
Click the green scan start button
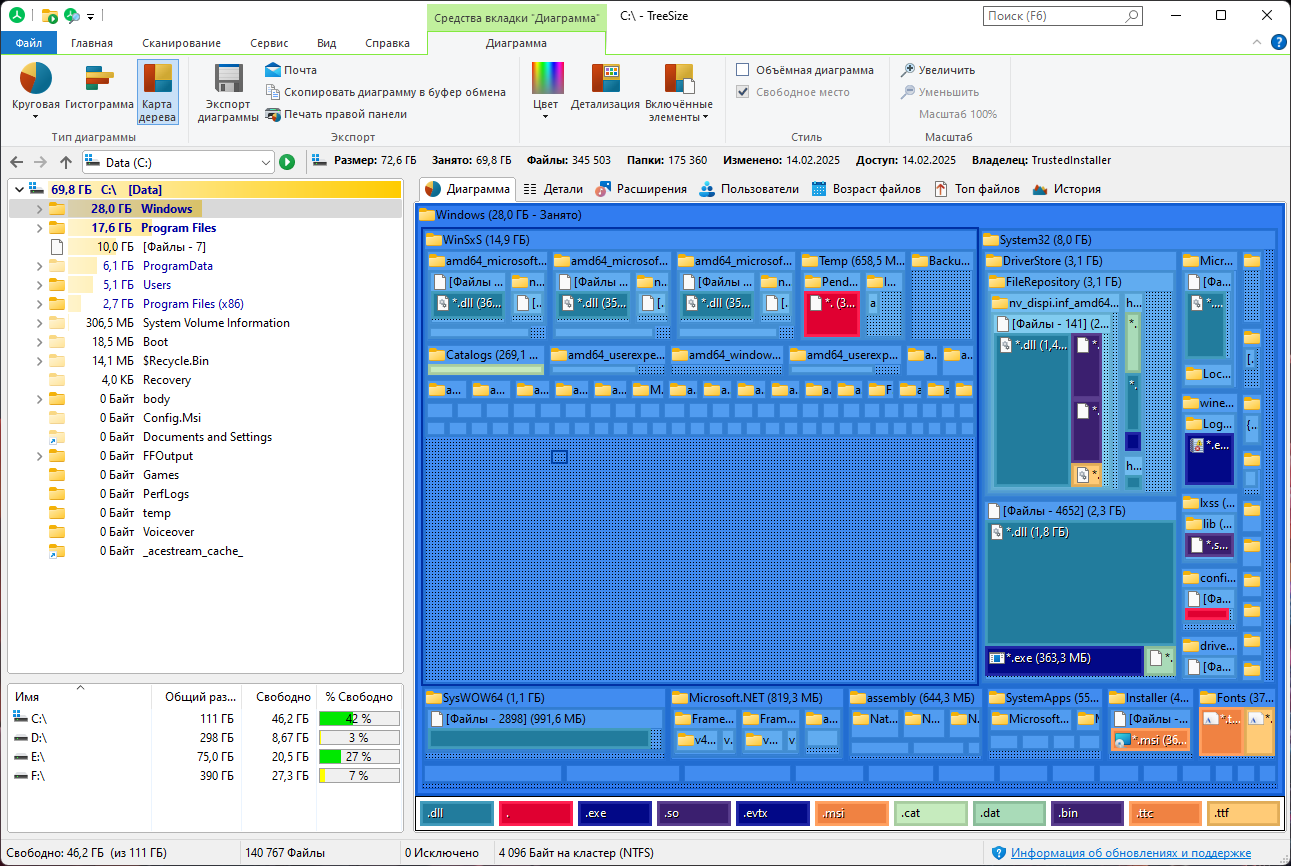pyautogui.click(x=287, y=162)
